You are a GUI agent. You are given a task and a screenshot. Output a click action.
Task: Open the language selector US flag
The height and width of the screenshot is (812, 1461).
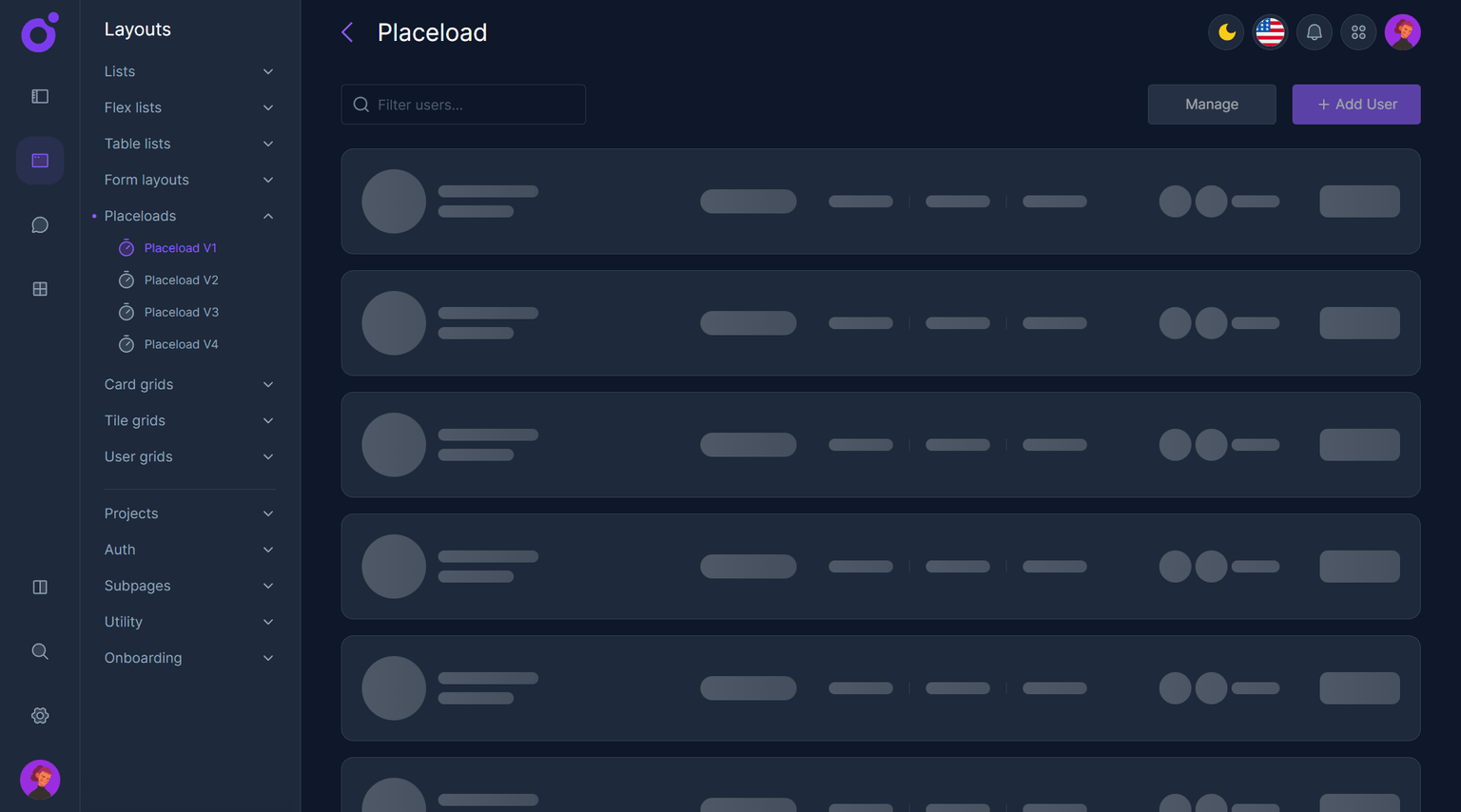point(1270,32)
